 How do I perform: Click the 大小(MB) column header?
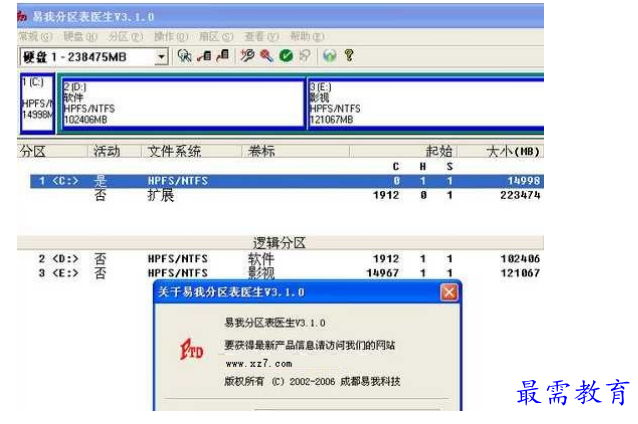tap(501, 151)
